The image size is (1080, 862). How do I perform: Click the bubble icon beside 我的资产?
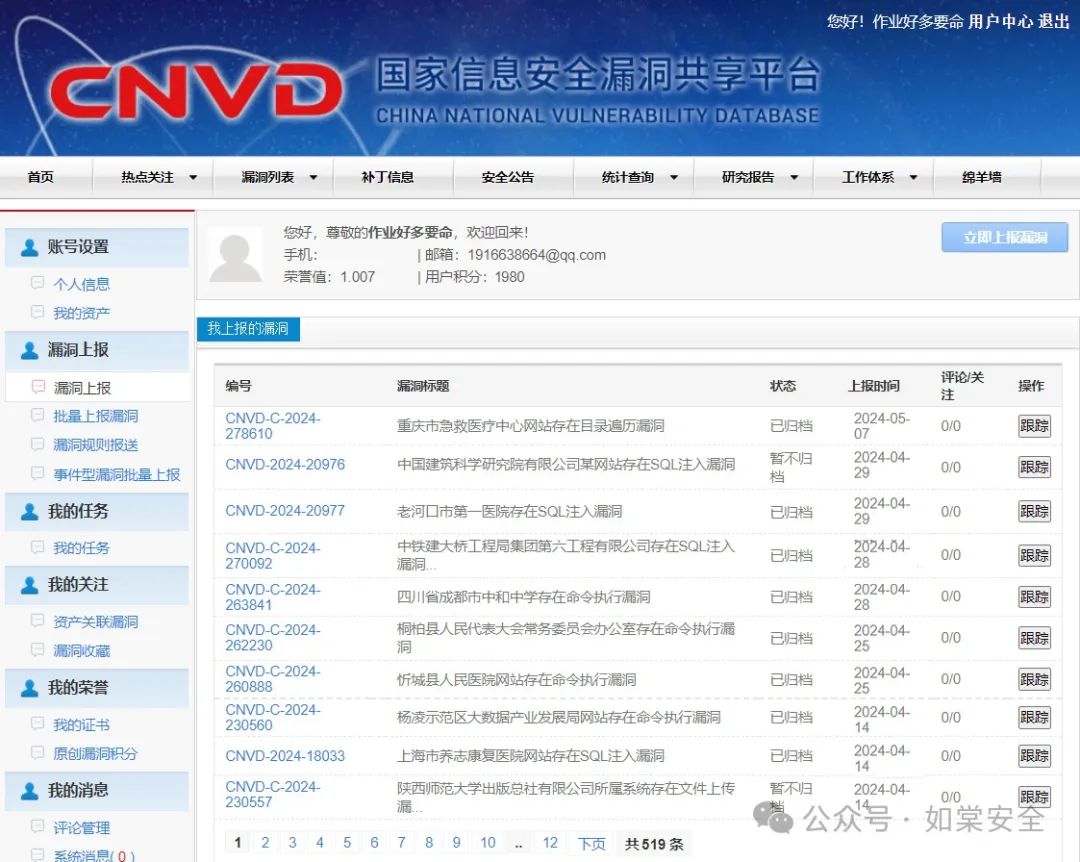38,312
